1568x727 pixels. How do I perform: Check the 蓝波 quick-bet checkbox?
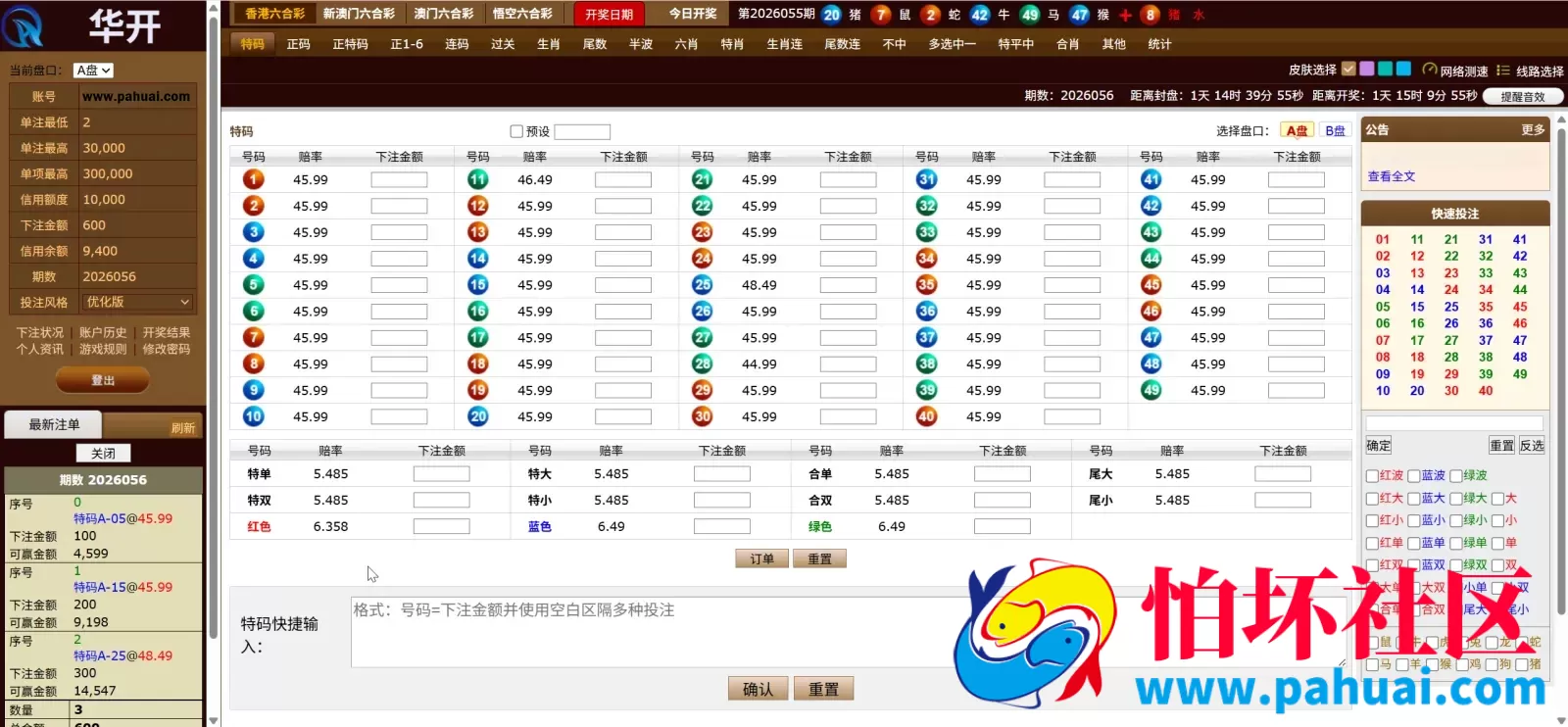[x=1414, y=476]
